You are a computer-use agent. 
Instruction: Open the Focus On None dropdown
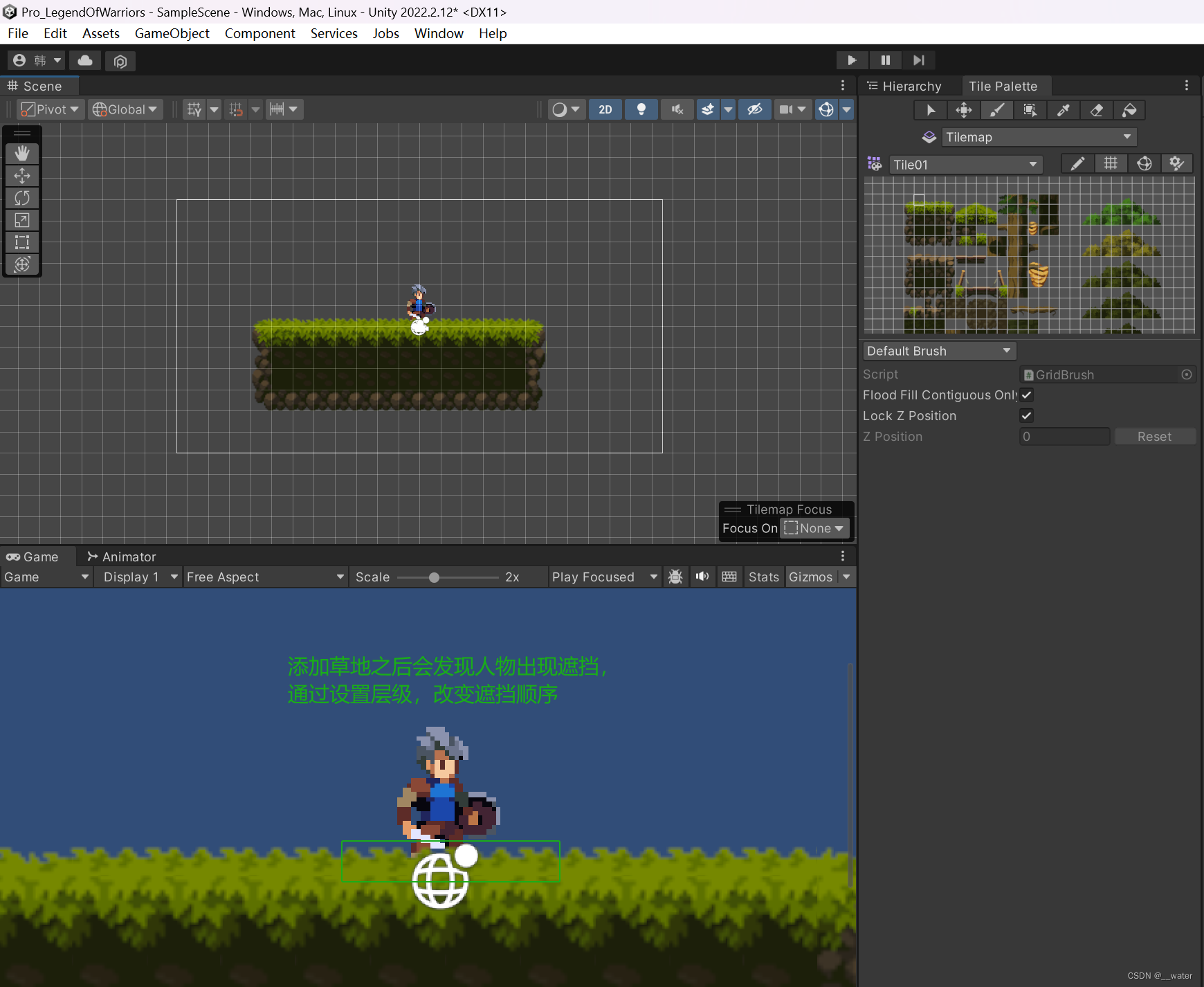coord(814,528)
